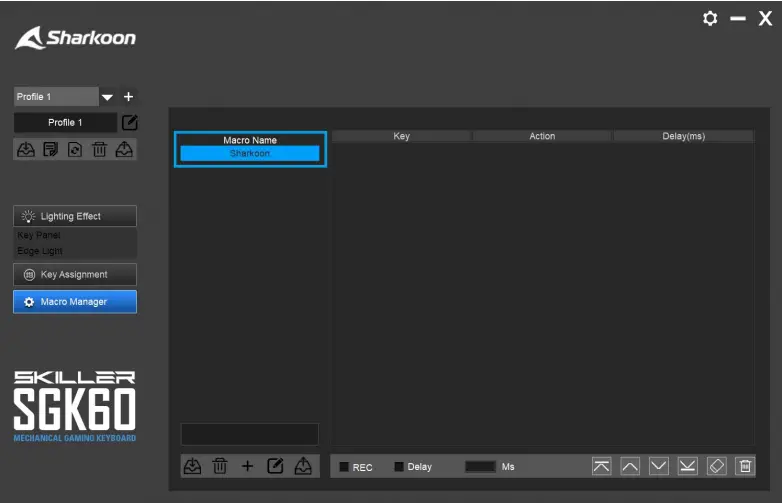Click the Sharkoon logo
This screenshot has width=782, height=503.
(x=75, y=38)
